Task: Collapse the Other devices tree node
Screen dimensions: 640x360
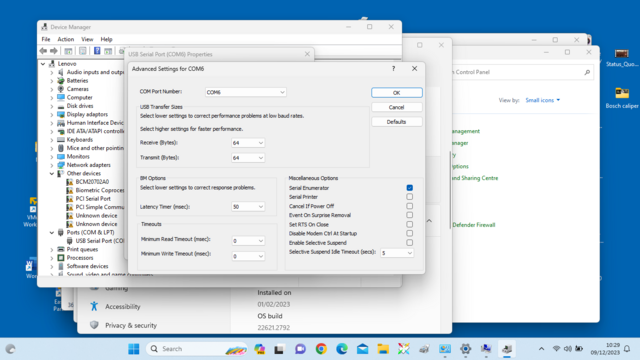Action: tap(52, 173)
